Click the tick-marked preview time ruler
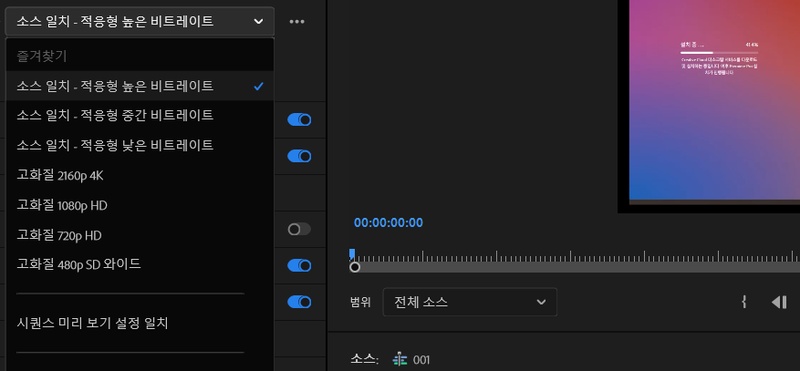This screenshot has width=800, height=371. 574,256
